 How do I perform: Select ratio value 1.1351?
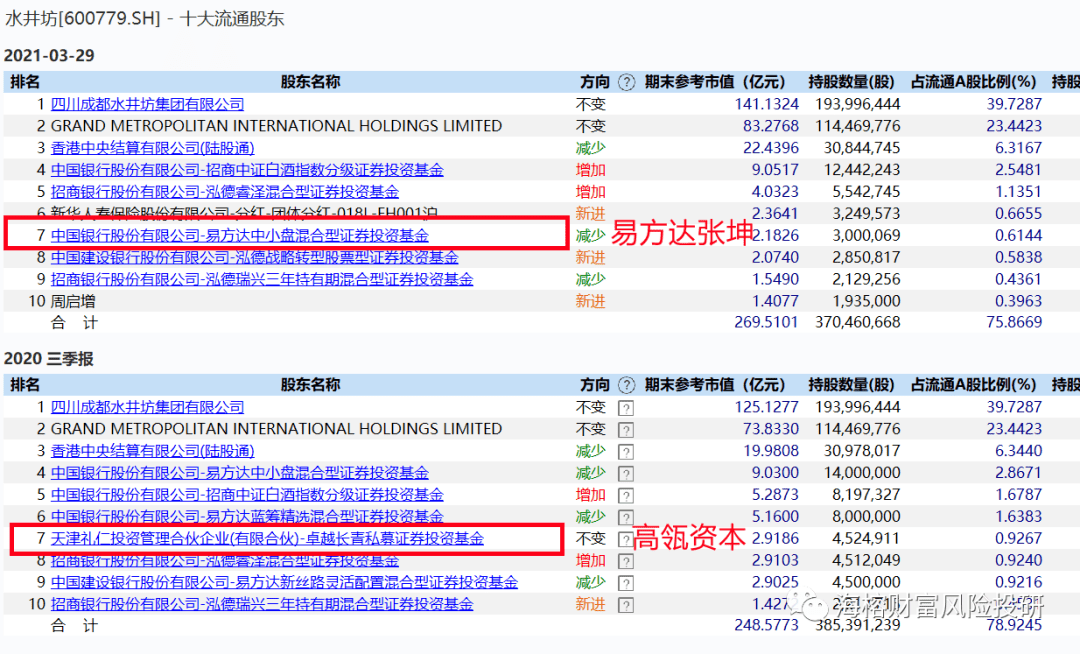click(1018, 192)
